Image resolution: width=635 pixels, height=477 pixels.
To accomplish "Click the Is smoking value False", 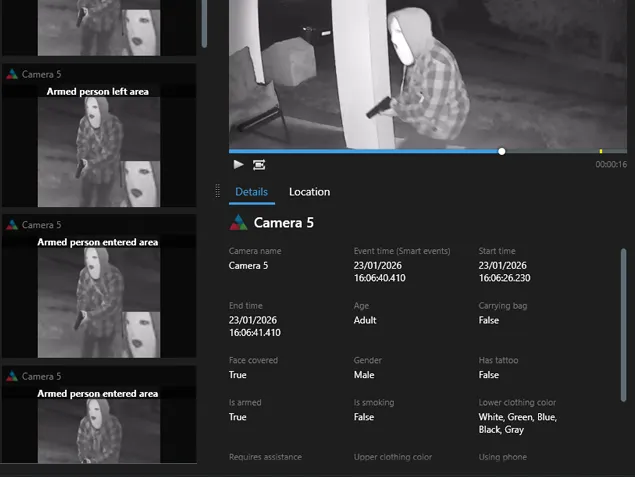I will point(364,417).
